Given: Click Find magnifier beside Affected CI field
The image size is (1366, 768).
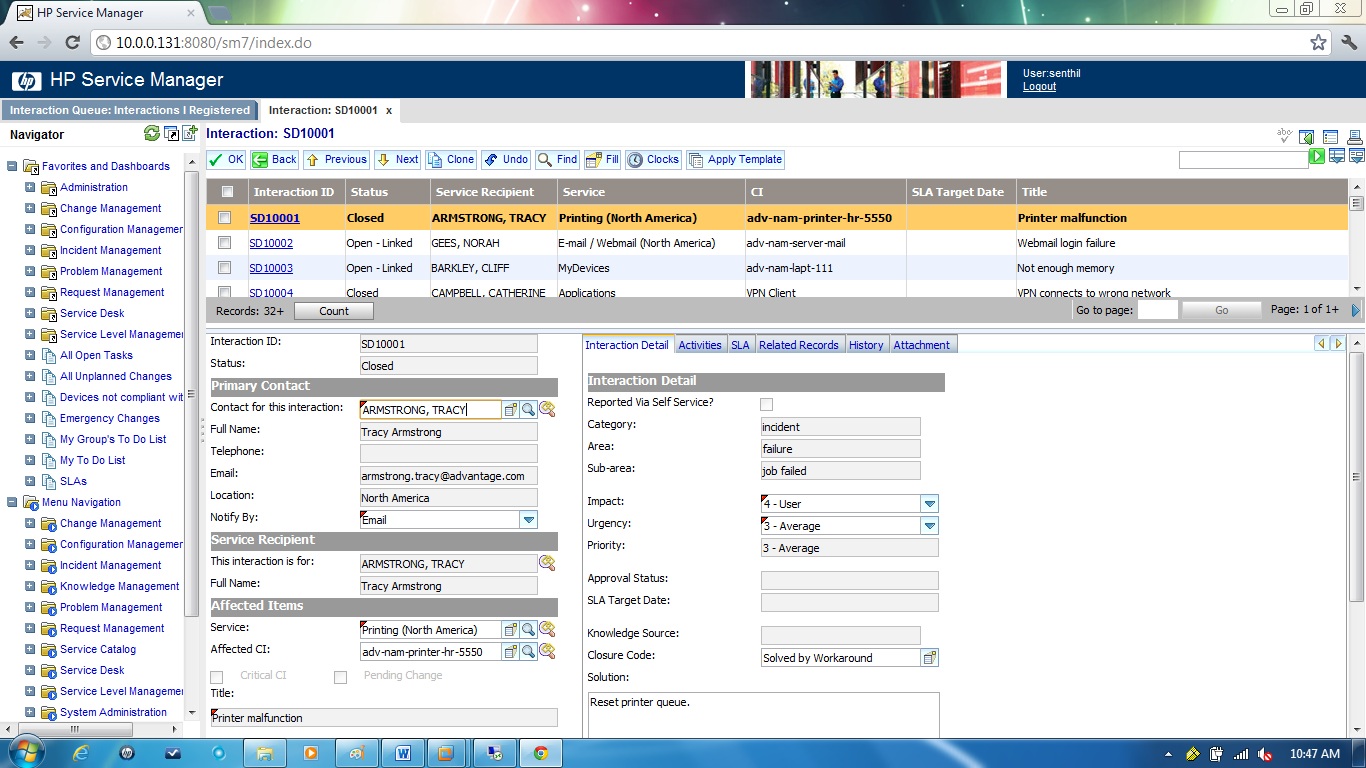Looking at the screenshot, I should point(528,651).
